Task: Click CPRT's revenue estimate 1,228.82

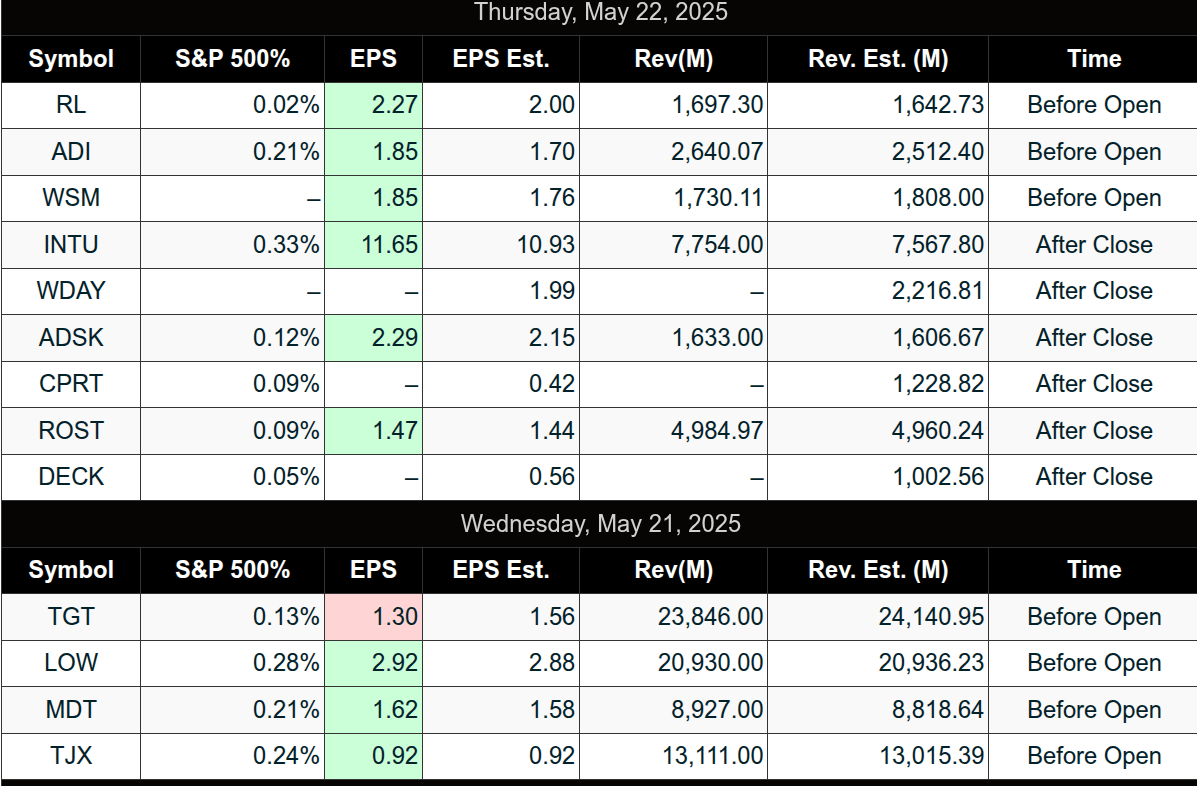Action: pyautogui.click(x=938, y=384)
